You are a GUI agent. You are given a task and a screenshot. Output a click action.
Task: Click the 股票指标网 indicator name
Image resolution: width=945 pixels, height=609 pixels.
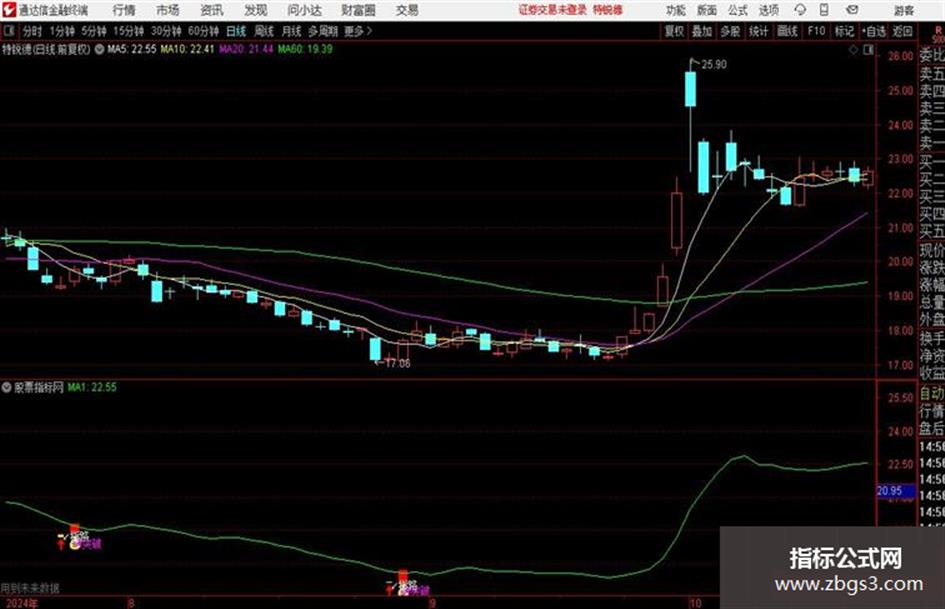[39, 388]
